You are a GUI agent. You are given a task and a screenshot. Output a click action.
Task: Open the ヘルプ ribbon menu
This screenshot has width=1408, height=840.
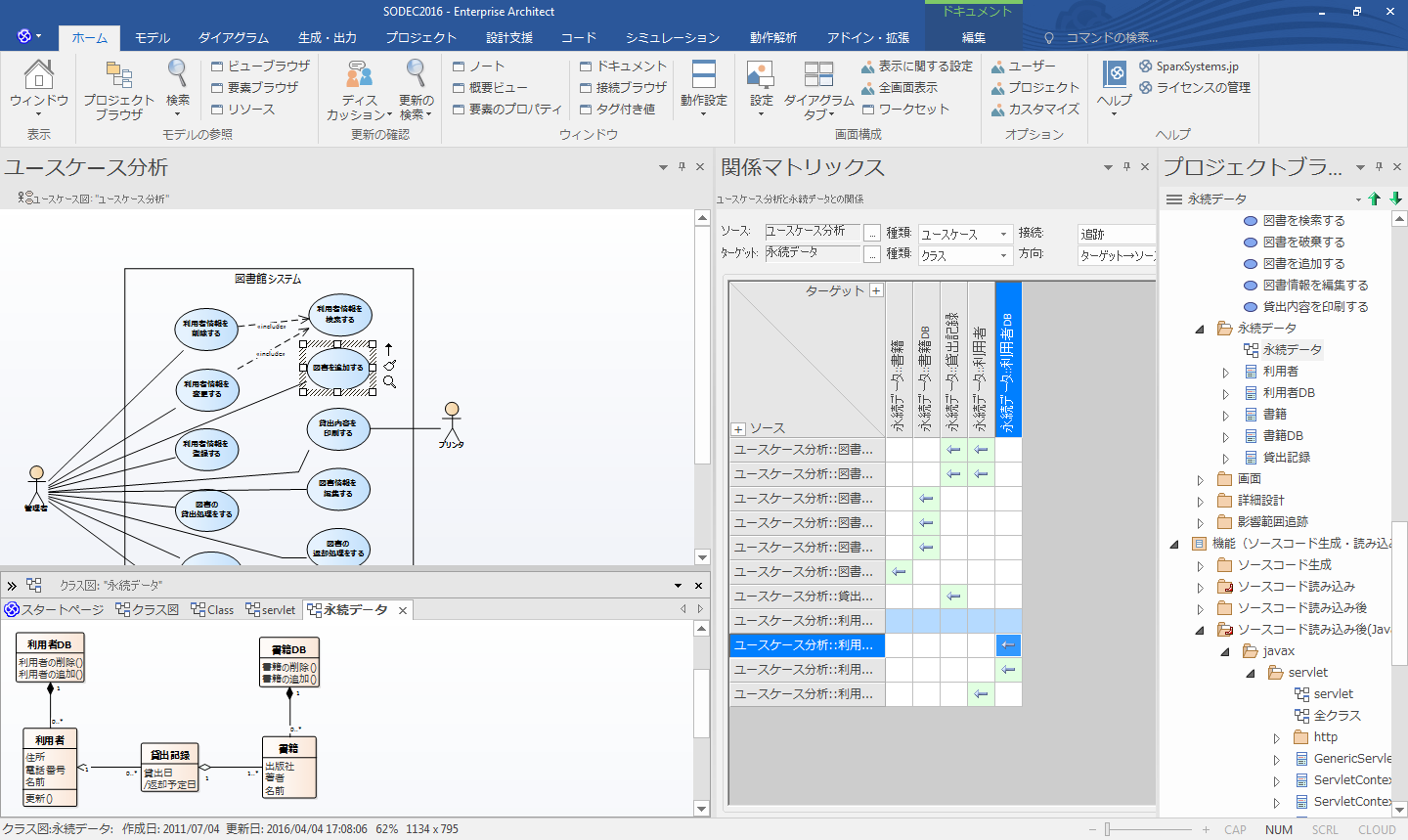click(1114, 90)
